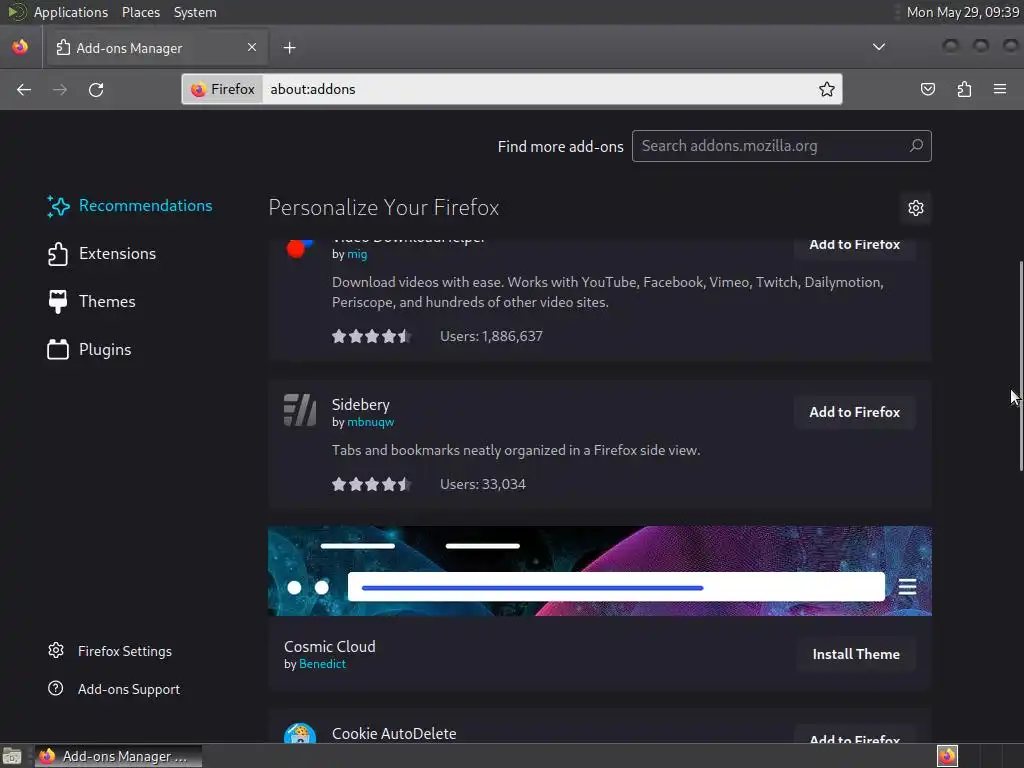Click the search magnifier in add-ons search box
Image resolution: width=1024 pixels, height=768 pixels.
pyautogui.click(x=916, y=146)
